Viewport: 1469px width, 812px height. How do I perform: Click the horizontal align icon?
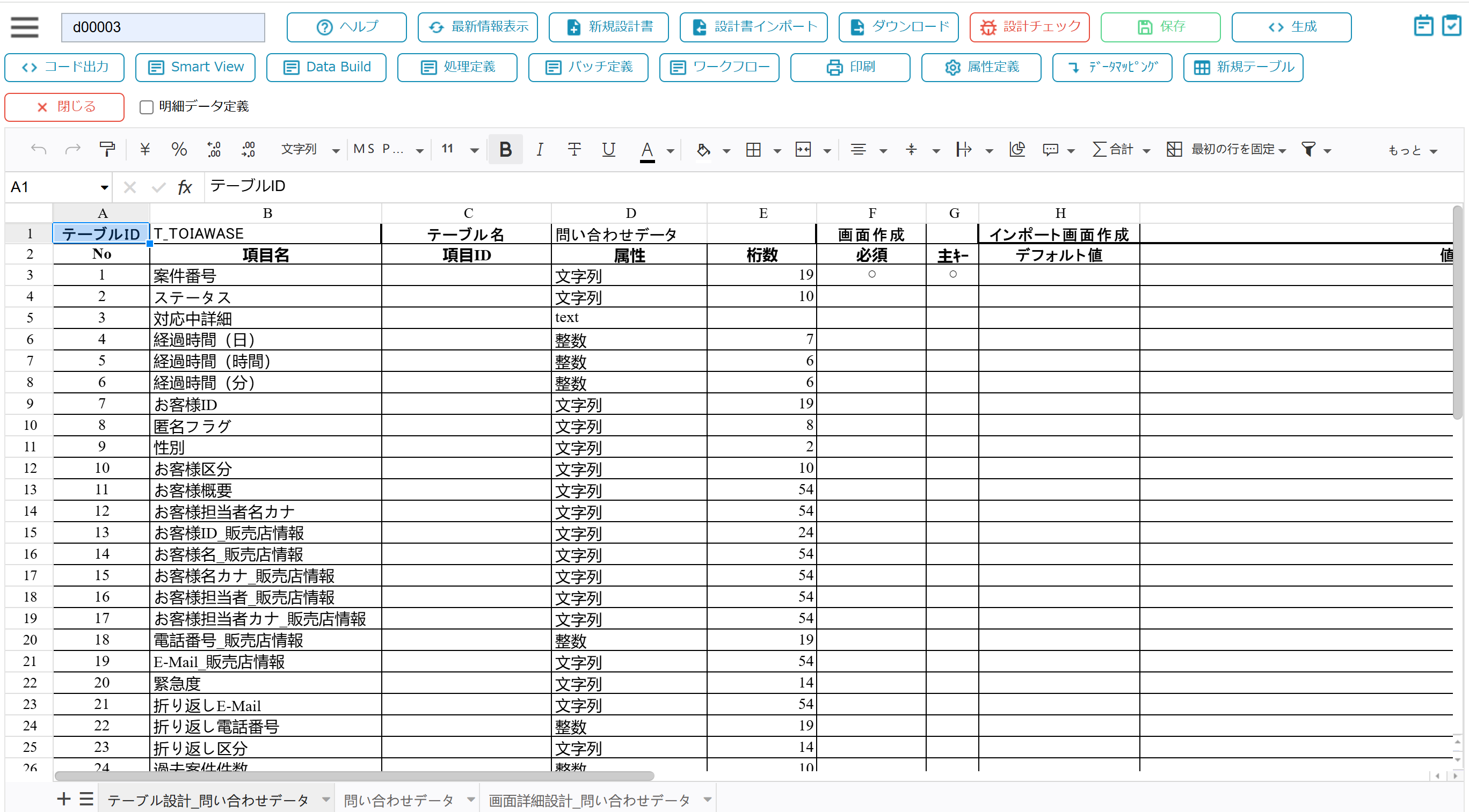(x=857, y=149)
